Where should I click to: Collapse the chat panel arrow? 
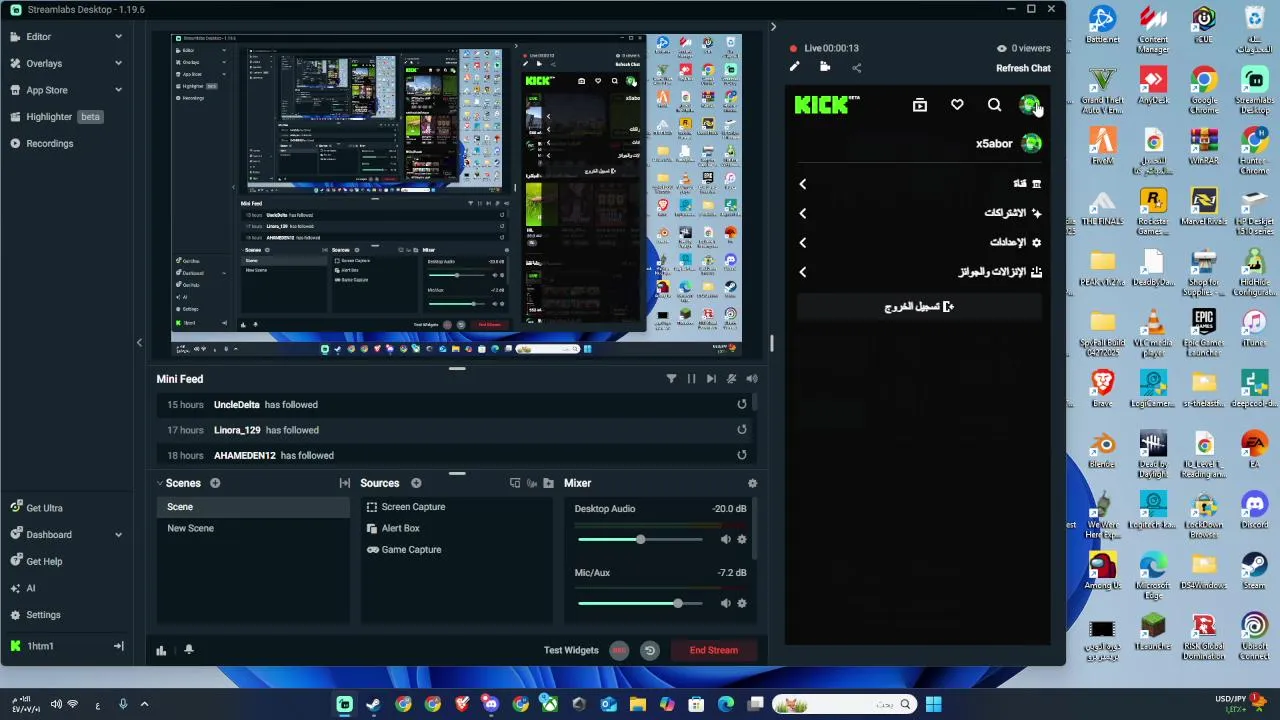pos(773,27)
